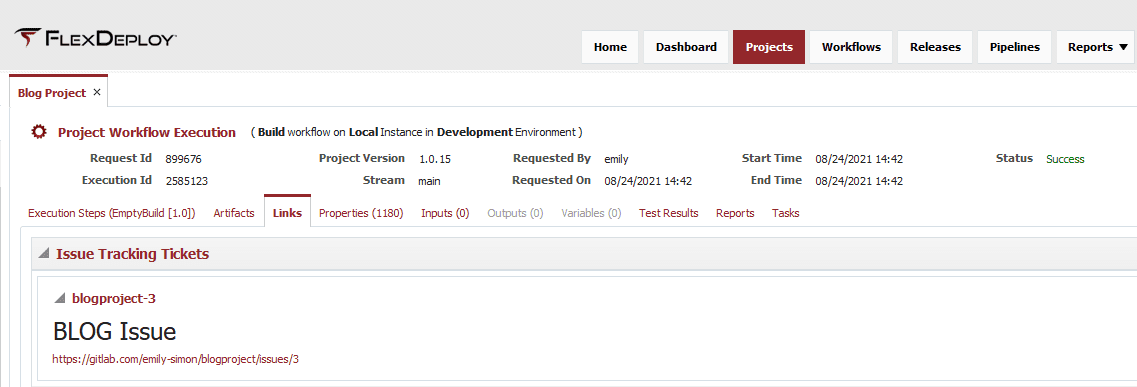
Task: Switch to Execution Steps (EmptyBuild [1.0]) tab
Action: (112, 213)
